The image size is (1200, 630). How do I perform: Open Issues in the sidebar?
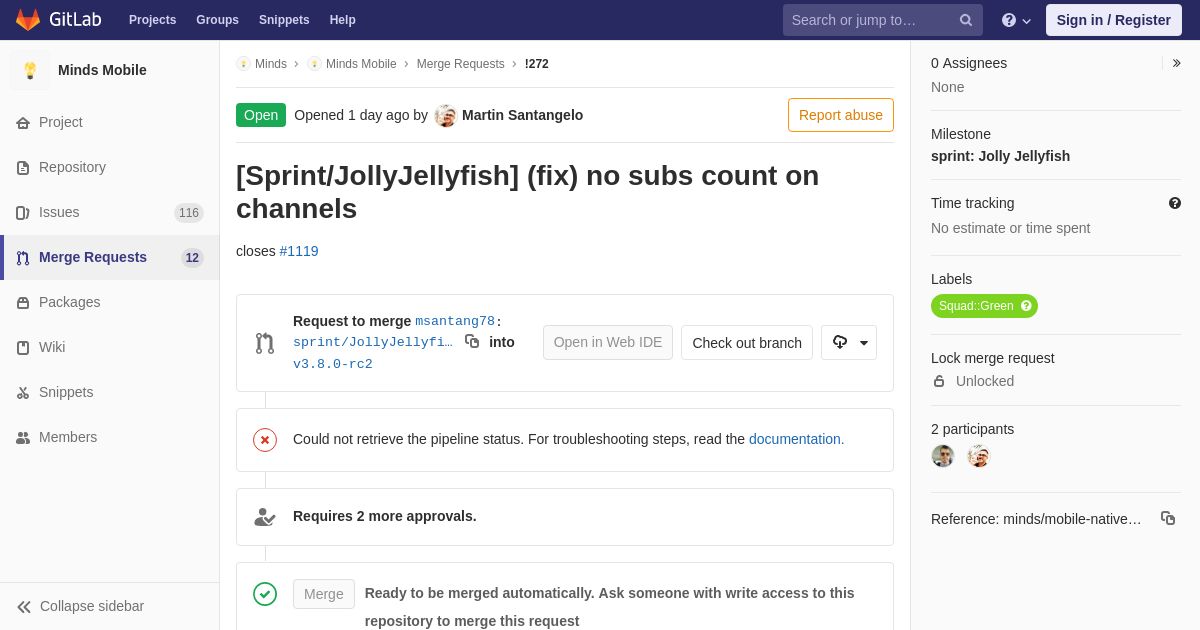pos(59,212)
